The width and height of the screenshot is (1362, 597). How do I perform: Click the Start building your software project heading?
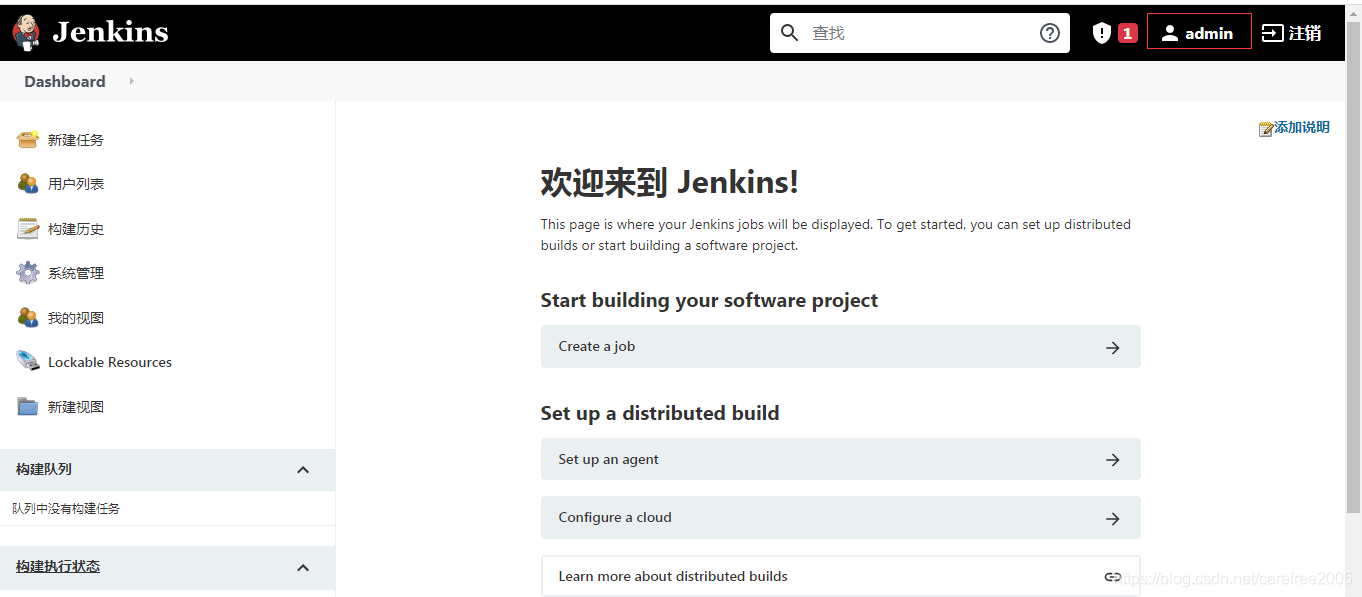[709, 300]
